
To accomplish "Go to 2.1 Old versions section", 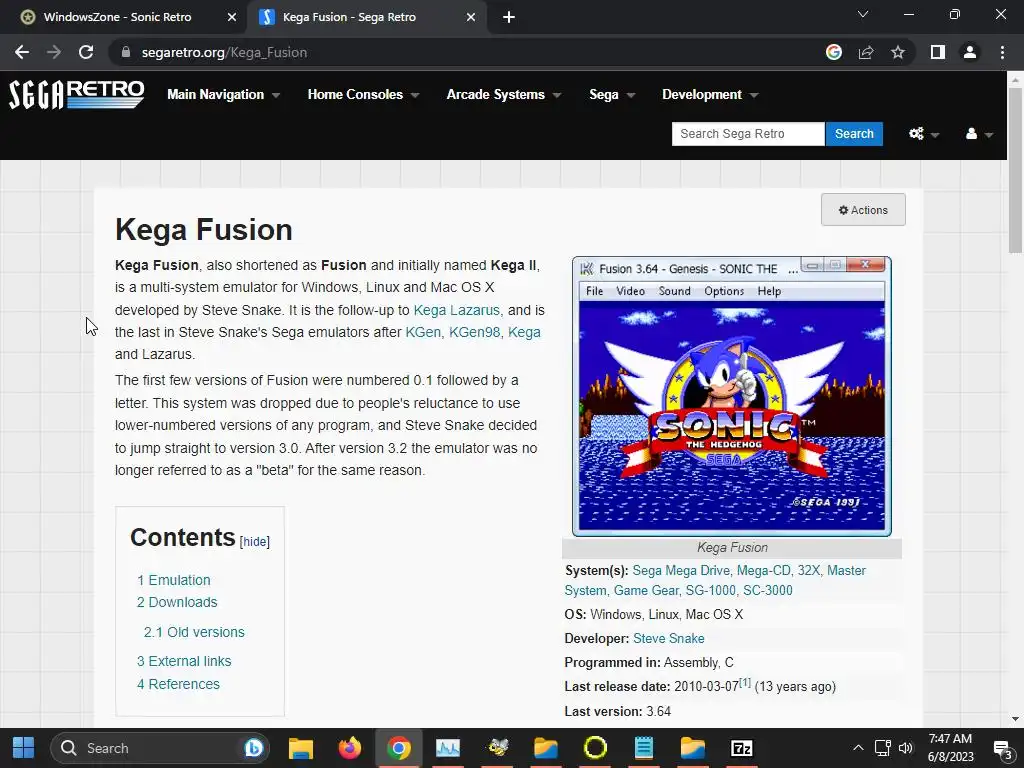I will tap(194, 632).
